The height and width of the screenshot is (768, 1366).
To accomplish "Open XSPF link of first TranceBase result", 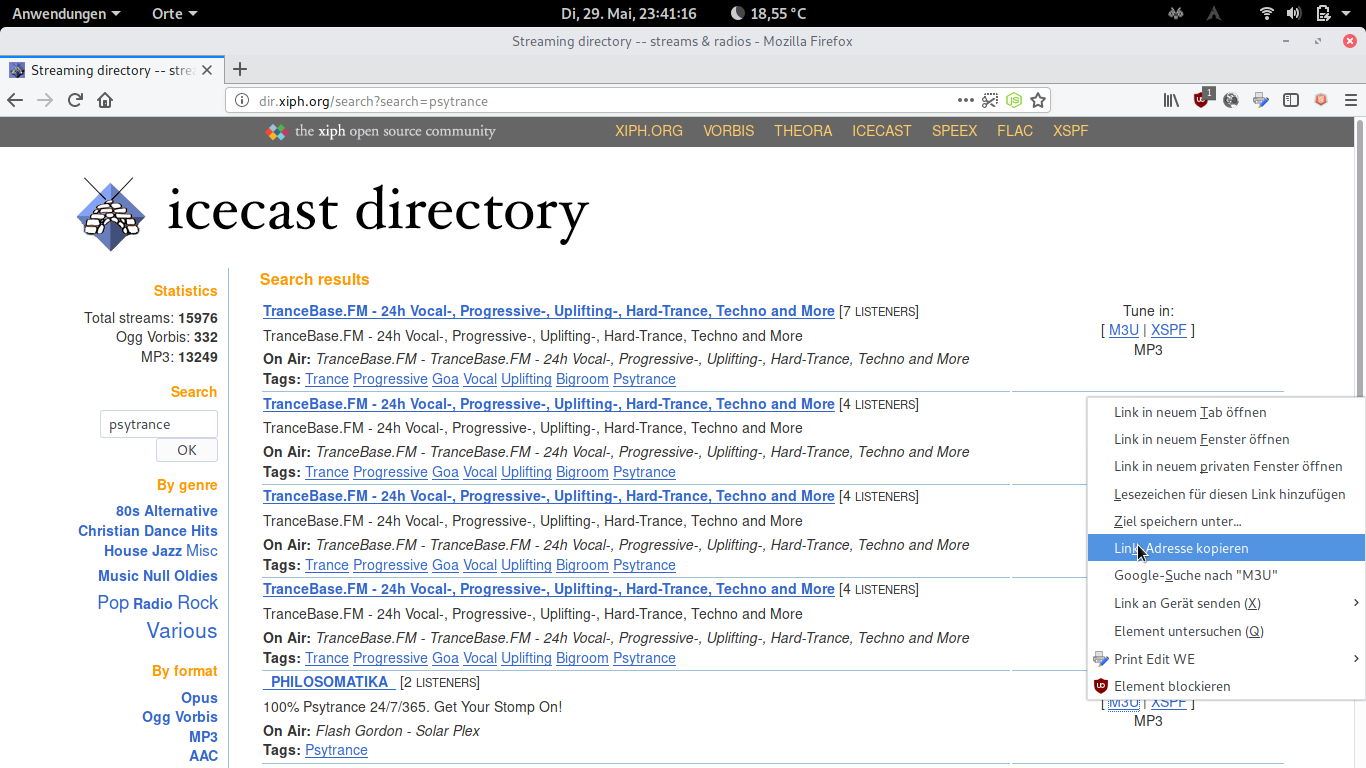I will coord(1169,330).
